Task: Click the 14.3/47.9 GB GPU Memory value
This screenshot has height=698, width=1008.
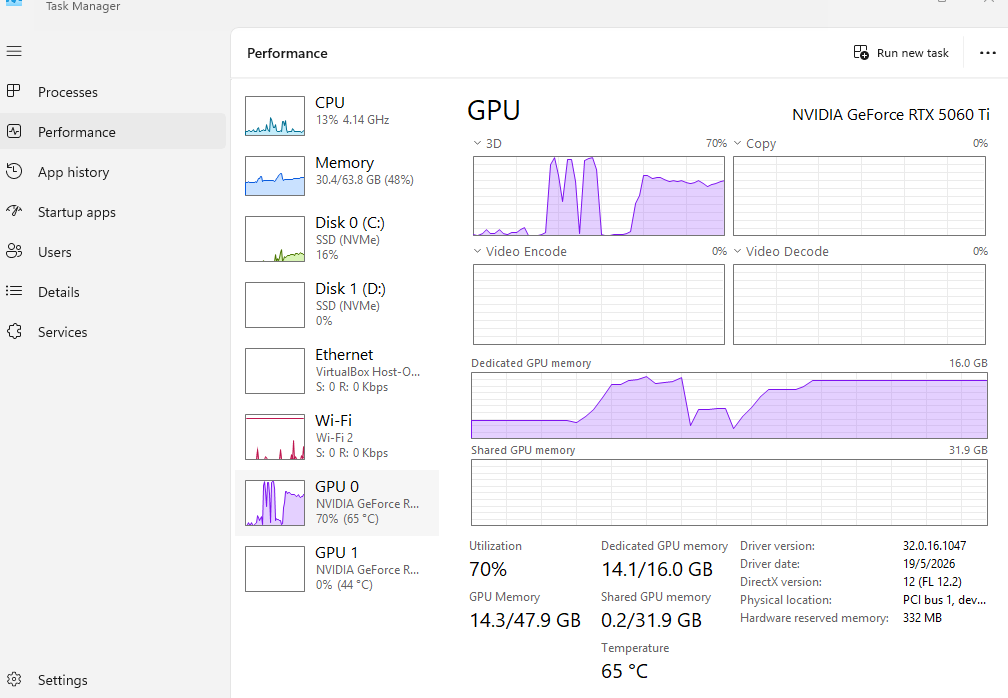Action: click(x=525, y=620)
